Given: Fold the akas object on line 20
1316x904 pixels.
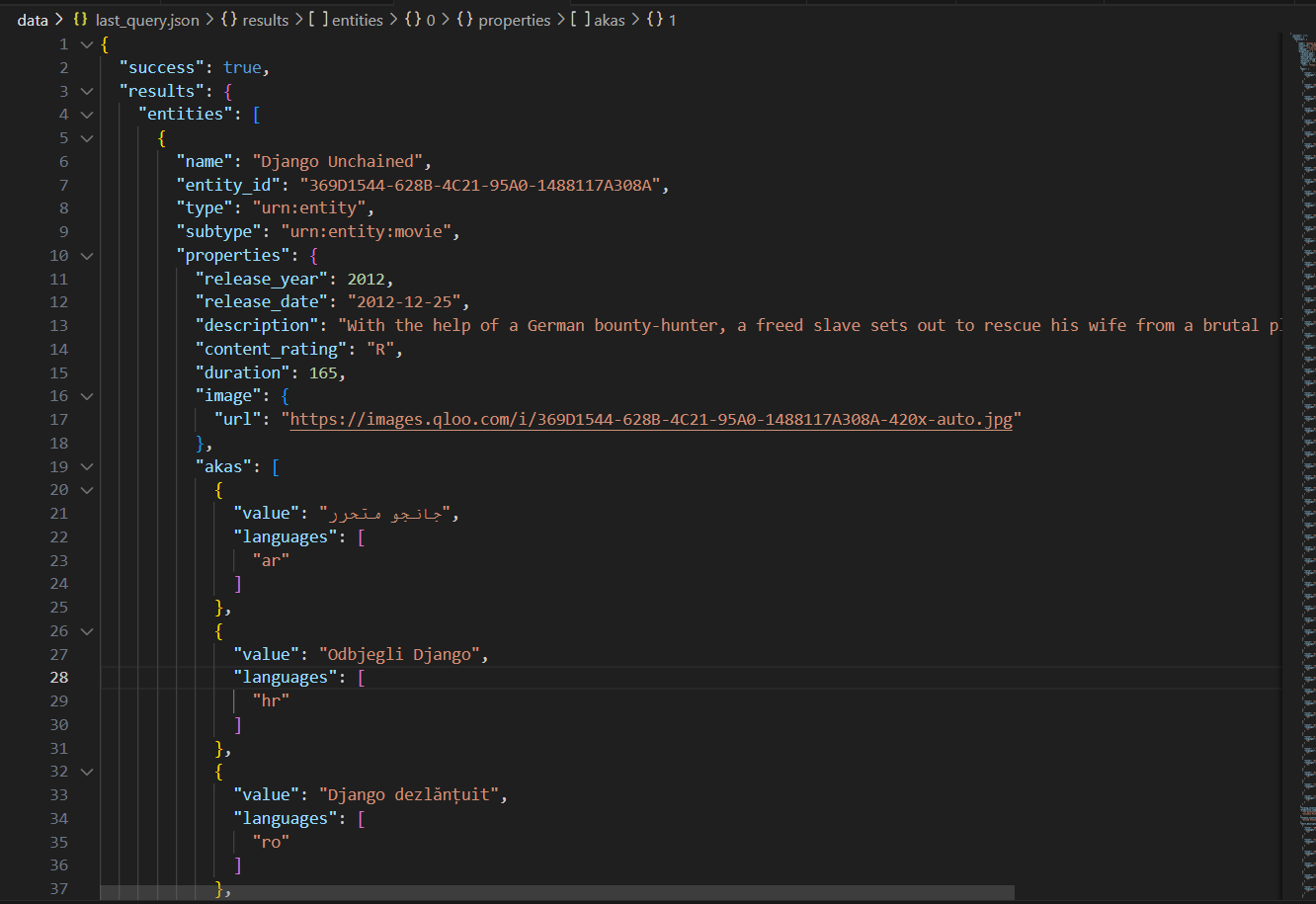Looking at the screenshot, I should [x=87, y=490].
